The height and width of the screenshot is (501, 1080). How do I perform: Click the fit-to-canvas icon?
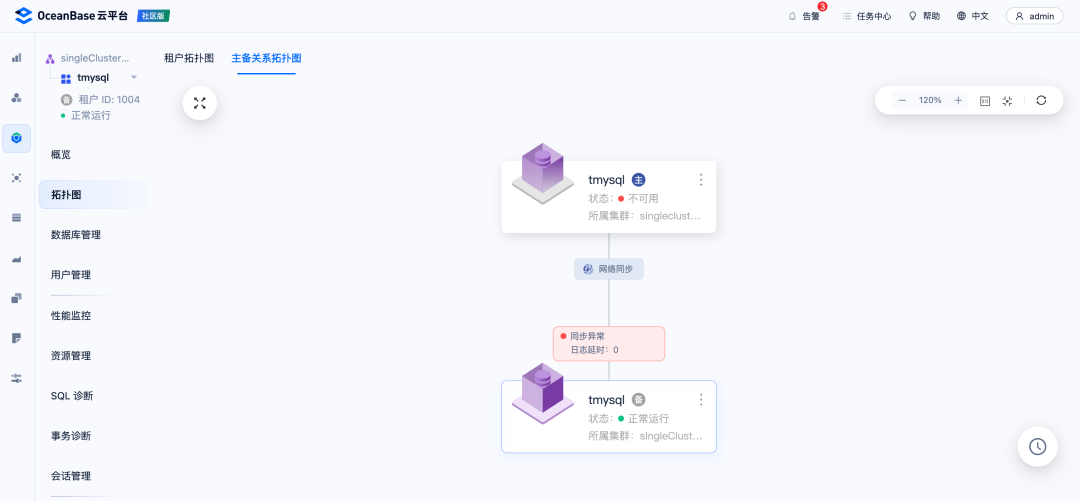1007,101
